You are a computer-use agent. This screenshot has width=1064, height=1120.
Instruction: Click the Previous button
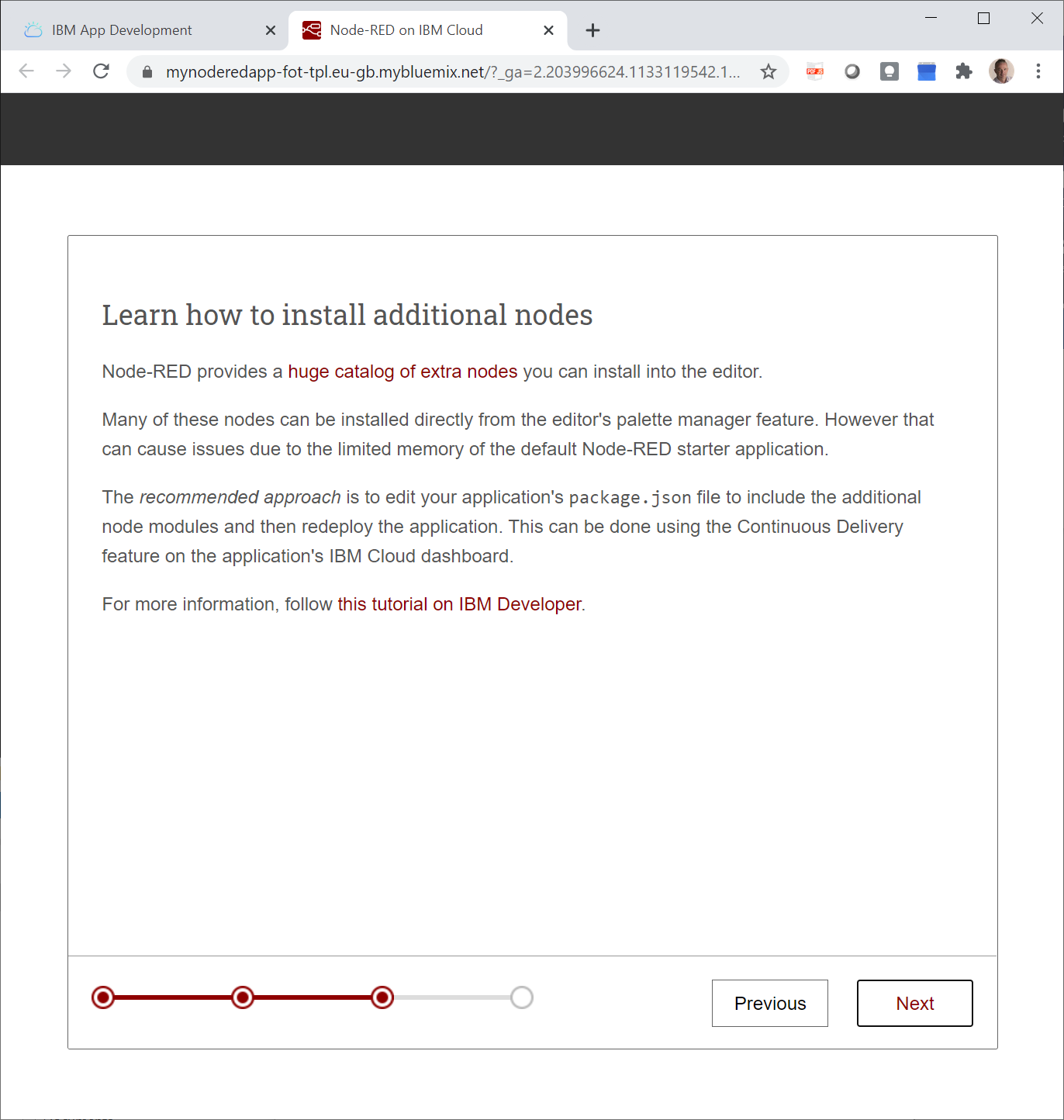[770, 1004]
